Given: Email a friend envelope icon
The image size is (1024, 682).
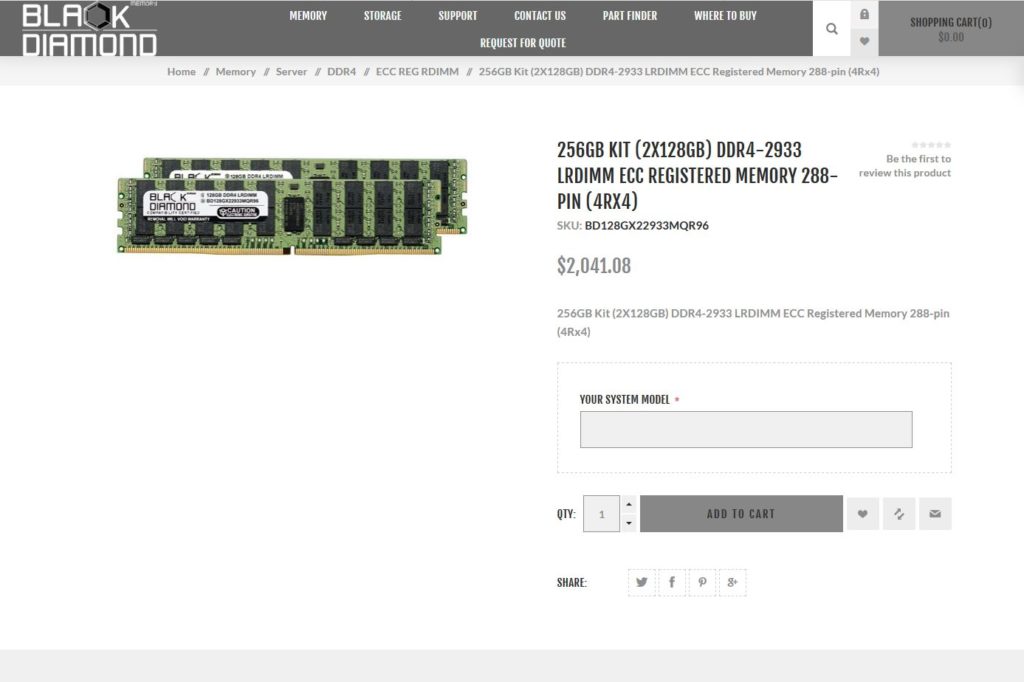Looking at the screenshot, I should [x=935, y=513].
